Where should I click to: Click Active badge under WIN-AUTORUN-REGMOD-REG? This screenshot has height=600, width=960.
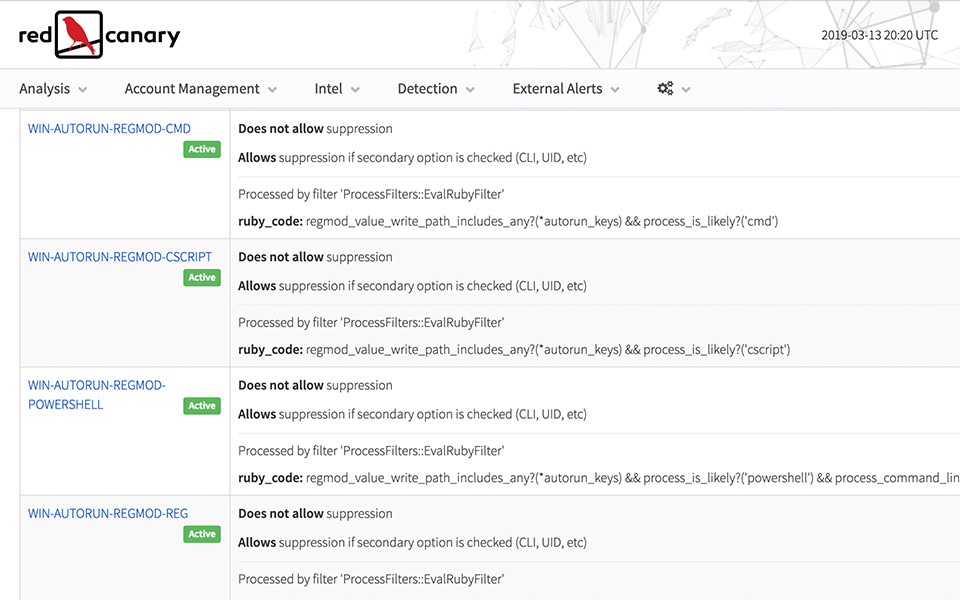coord(202,534)
